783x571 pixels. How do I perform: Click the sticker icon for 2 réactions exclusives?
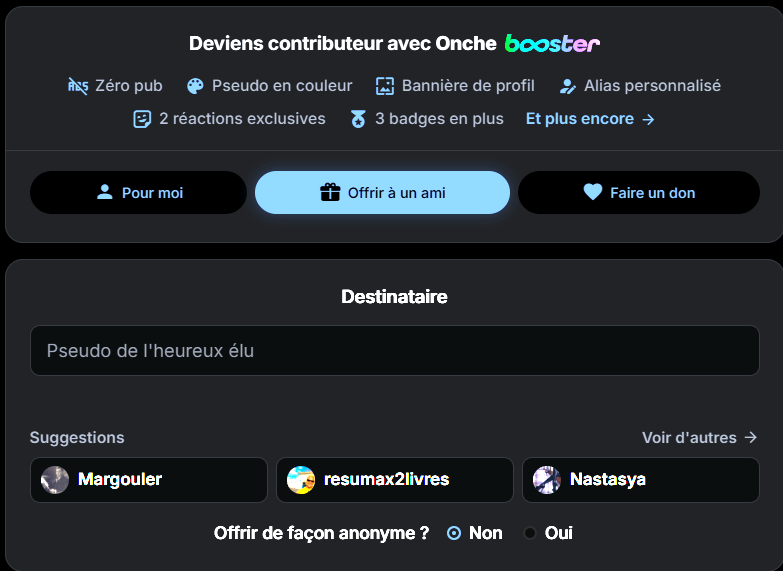pyautogui.click(x=142, y=119)
